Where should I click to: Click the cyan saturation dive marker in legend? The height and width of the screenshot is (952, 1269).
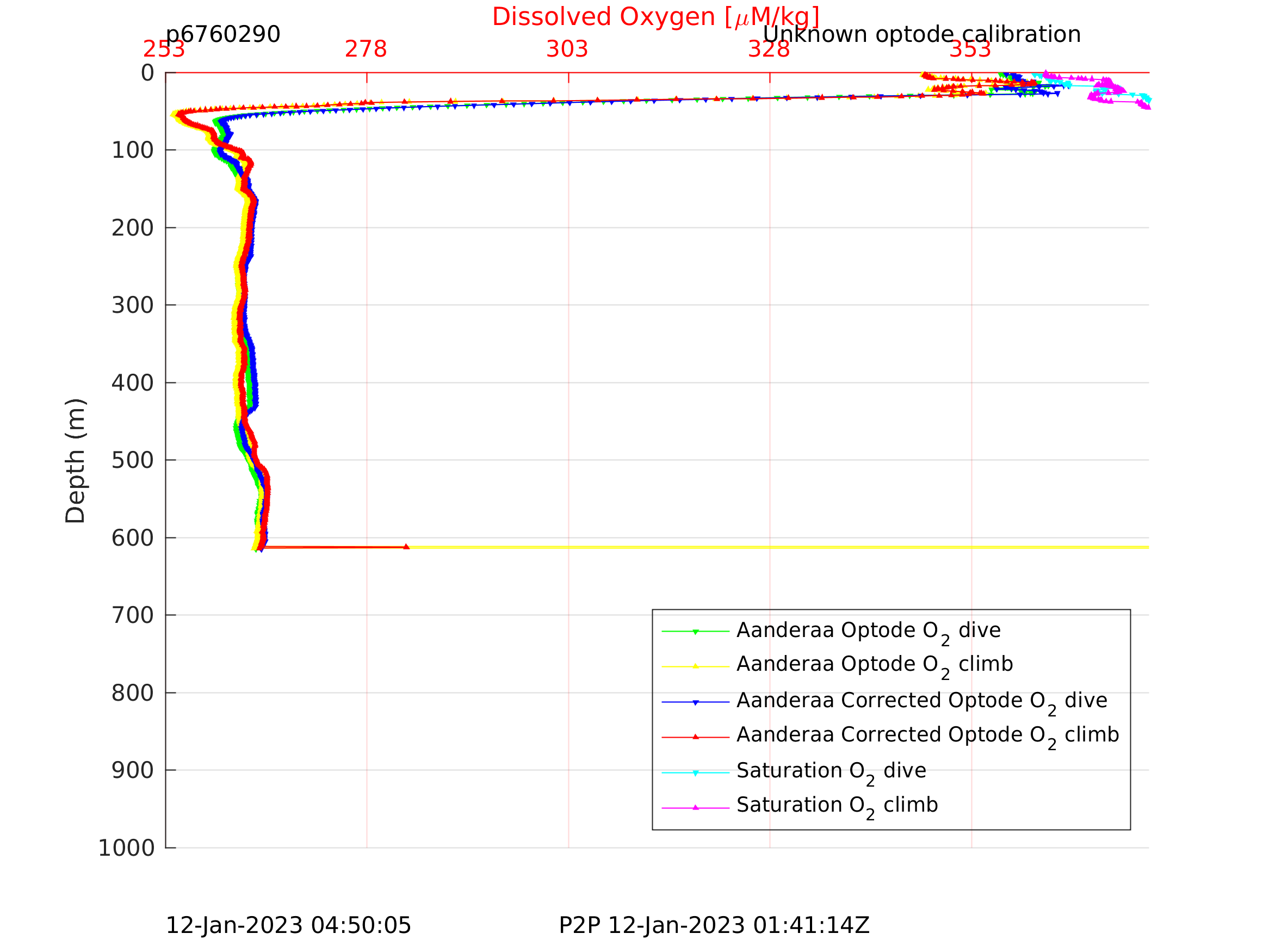coord(695,773)
